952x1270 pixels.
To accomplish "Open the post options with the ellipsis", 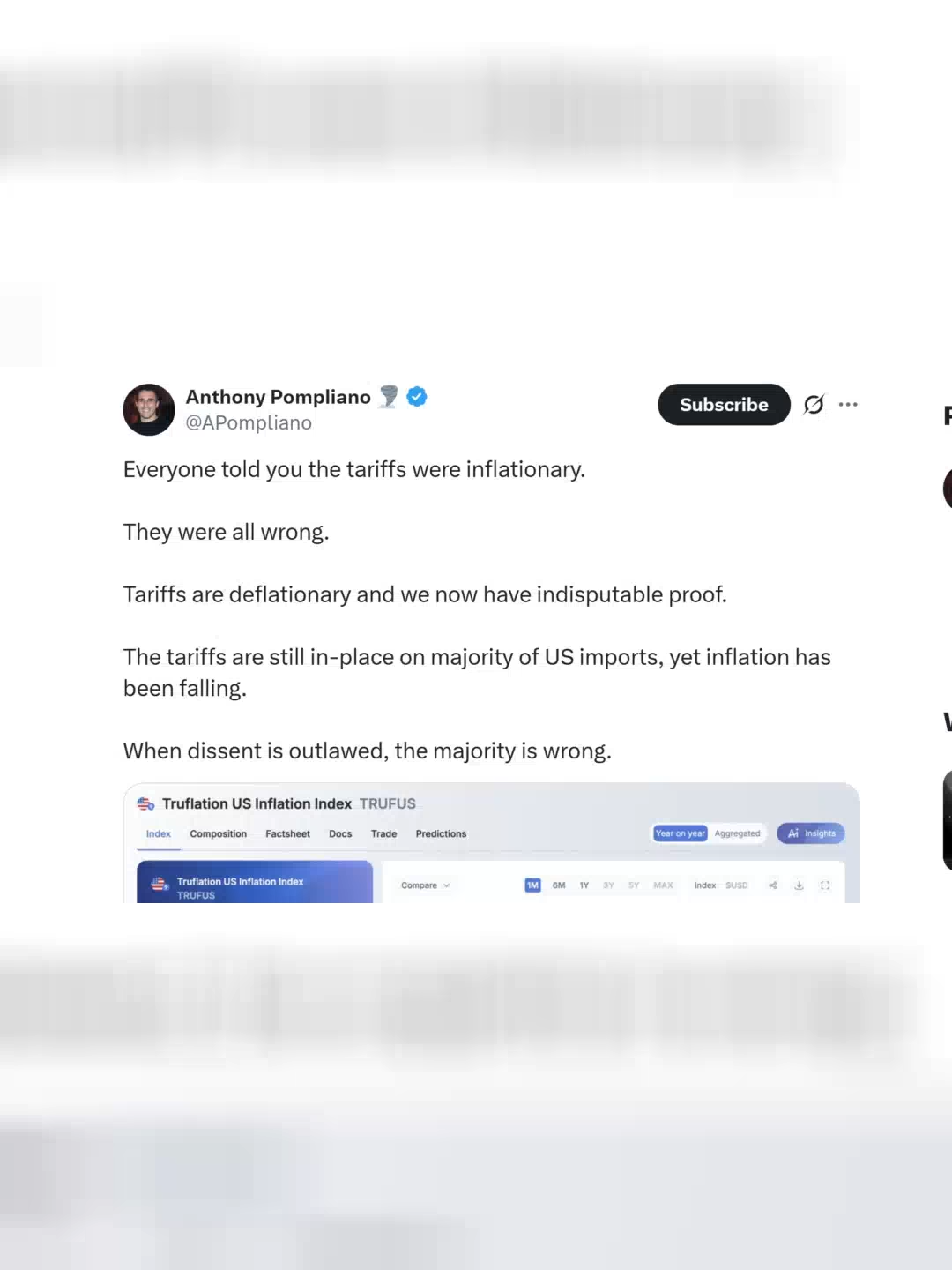I will pos(848,403).
